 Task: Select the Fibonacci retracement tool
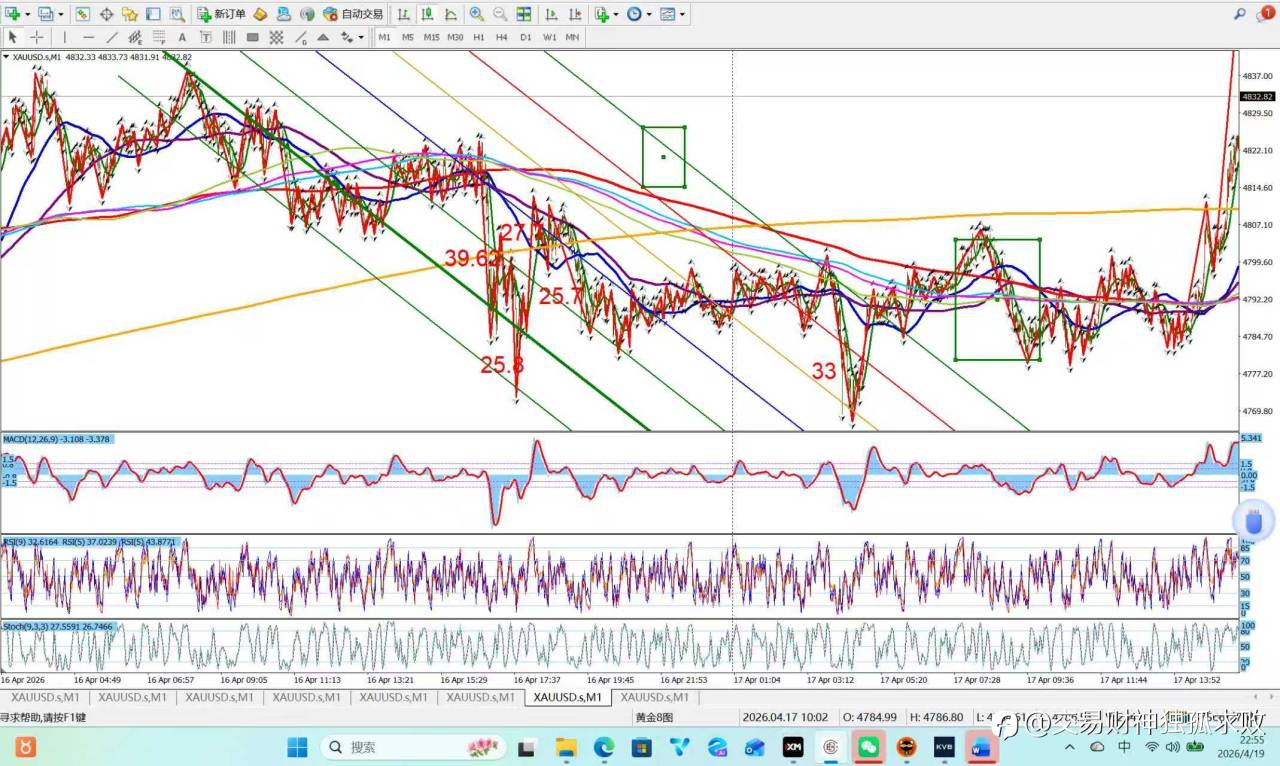[158, 37]
